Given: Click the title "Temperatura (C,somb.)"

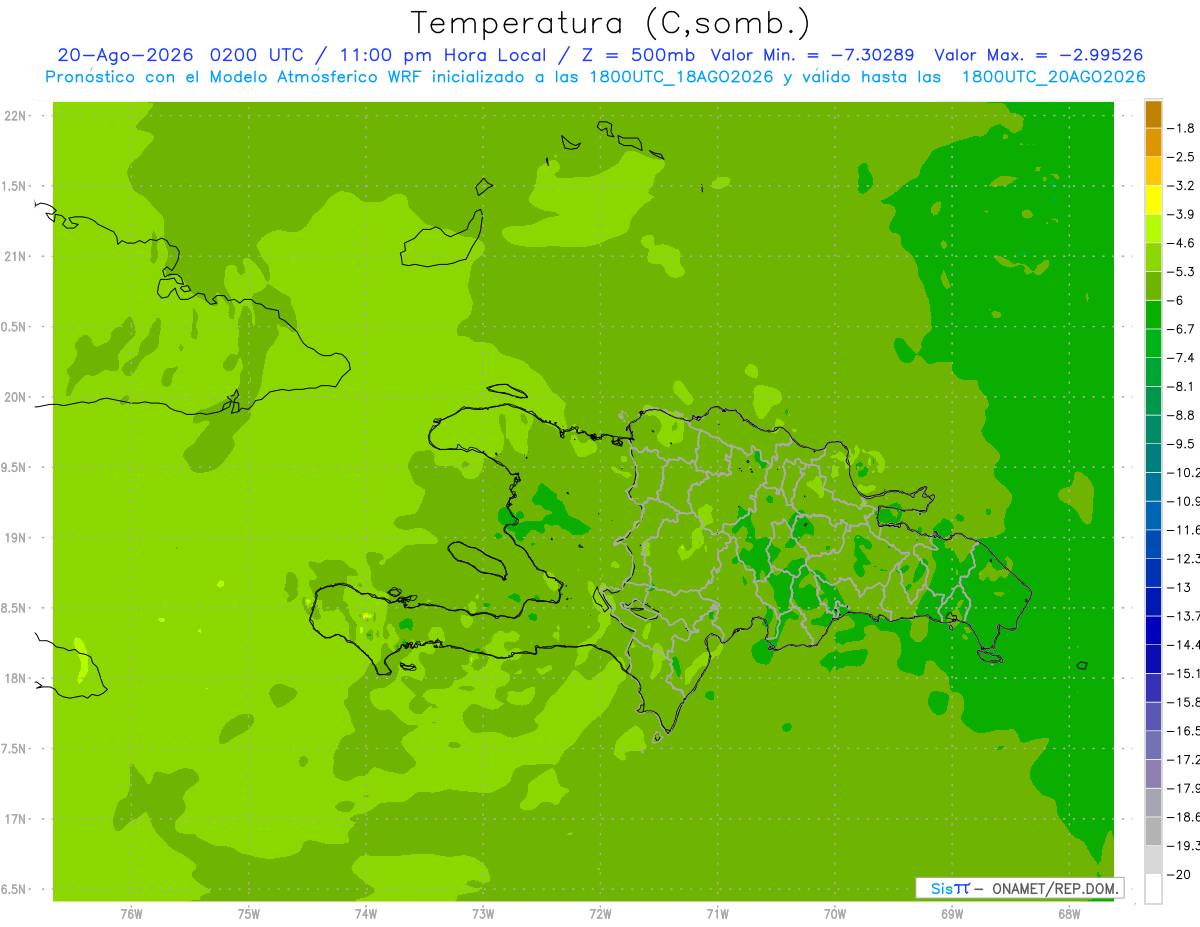Looking at the screenshot, I should pos(611,23).
